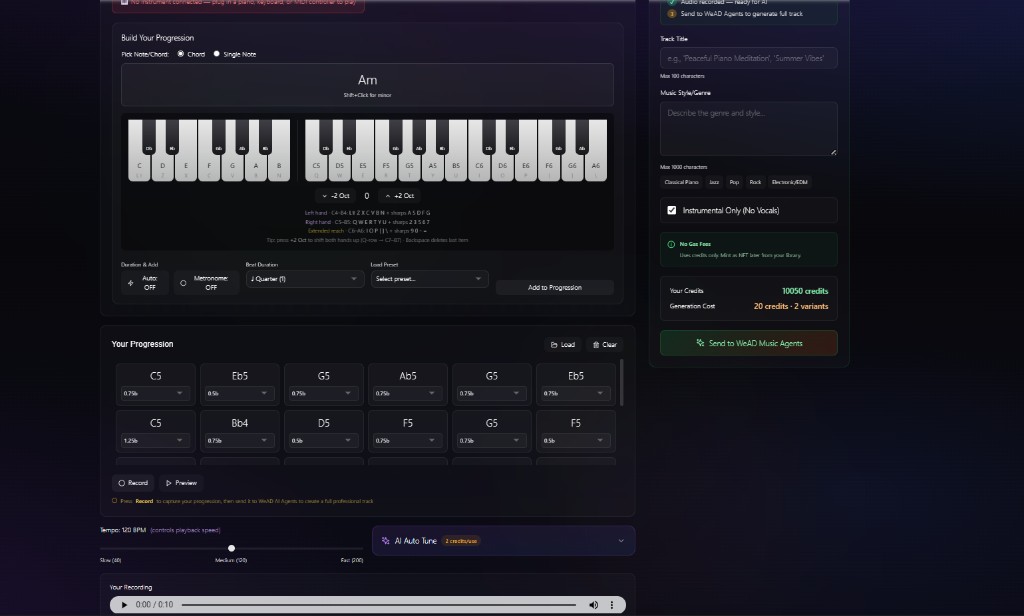Play the A5 piano key
The image size is (1024, 616).
click(432, 167)
